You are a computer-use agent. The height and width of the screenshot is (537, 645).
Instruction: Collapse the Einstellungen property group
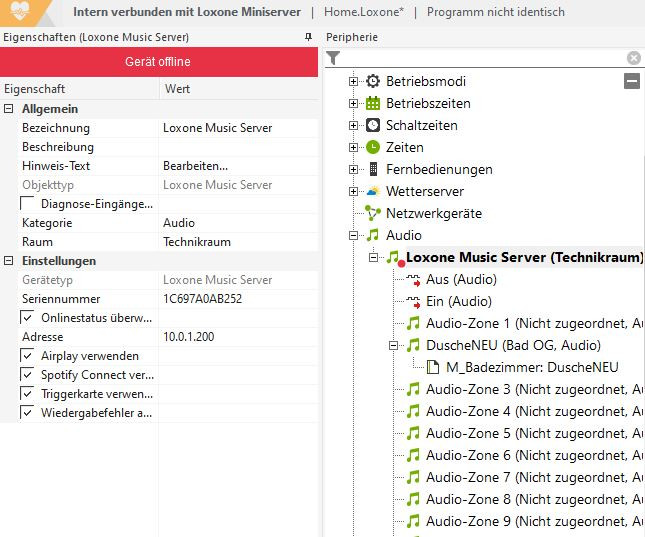(x=8, y=260)
